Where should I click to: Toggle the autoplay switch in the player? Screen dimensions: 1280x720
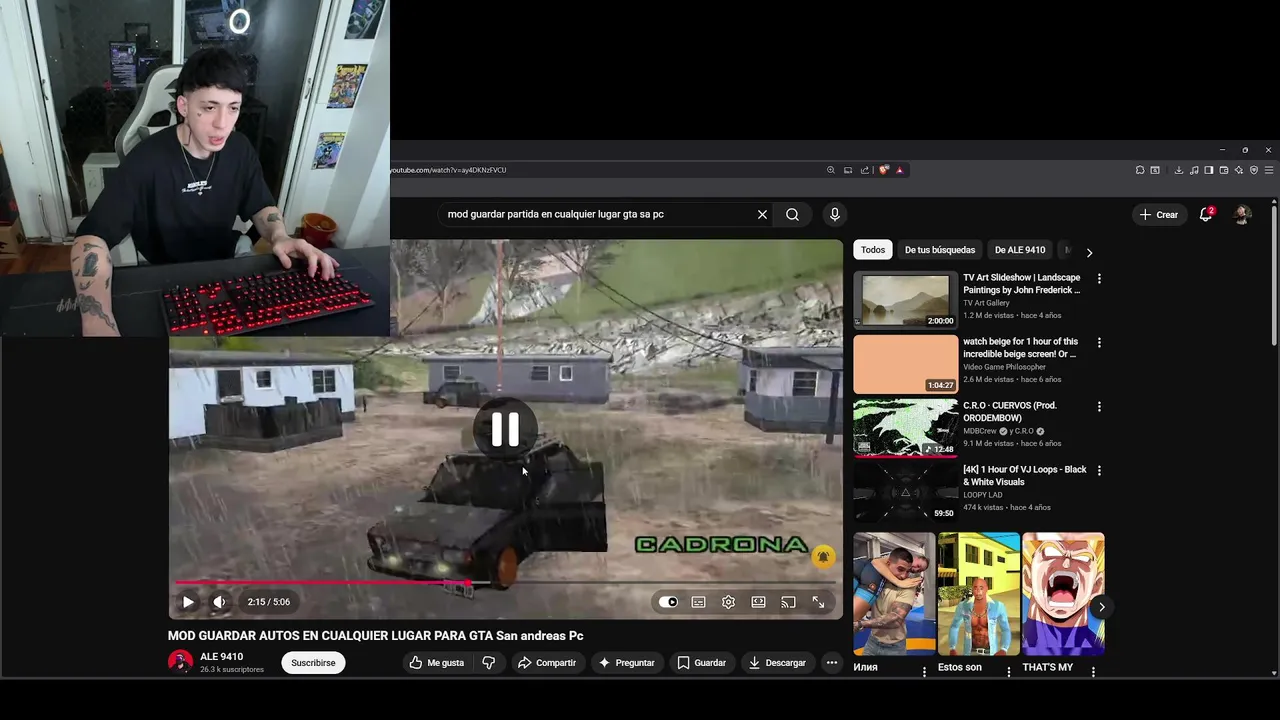point(668,602)
